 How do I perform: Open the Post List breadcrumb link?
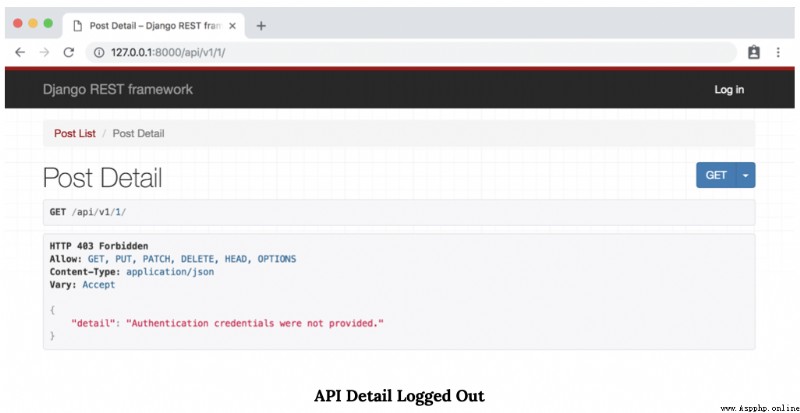(x=75, y=134)
